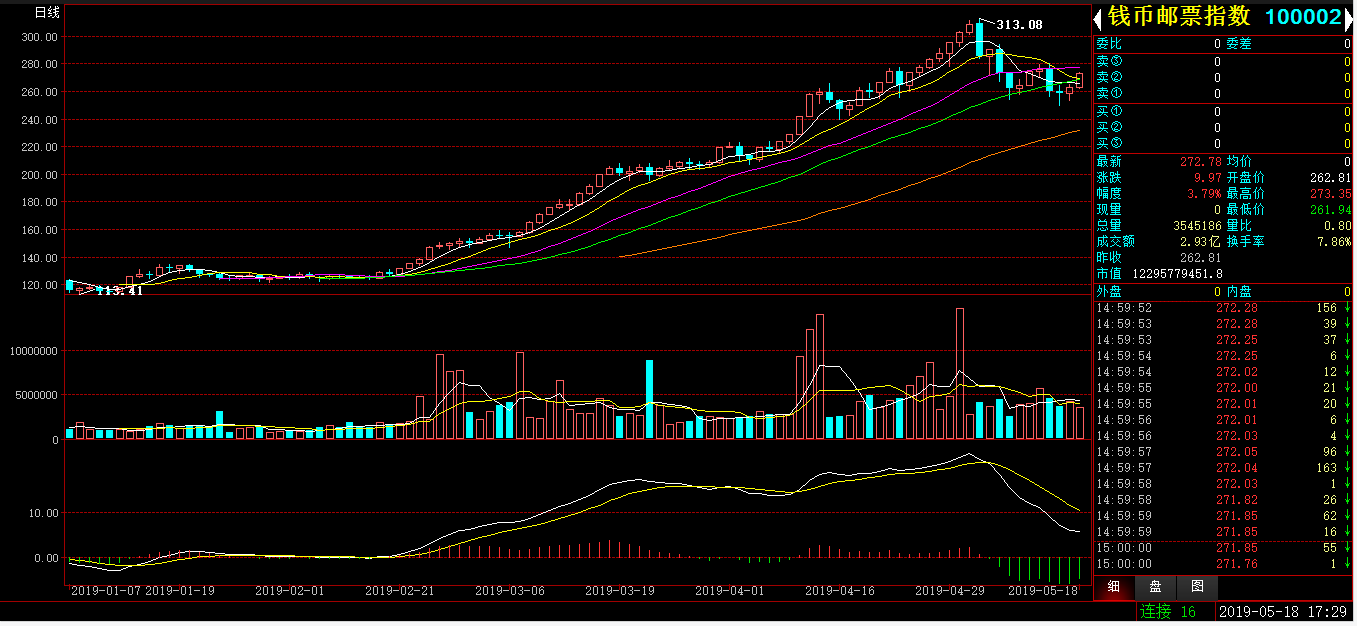The width and height of the screenshot is (1357, 626).
Task: Click the left arrow beside 钱币邮票指数
Action: [x=1098, y=18]
